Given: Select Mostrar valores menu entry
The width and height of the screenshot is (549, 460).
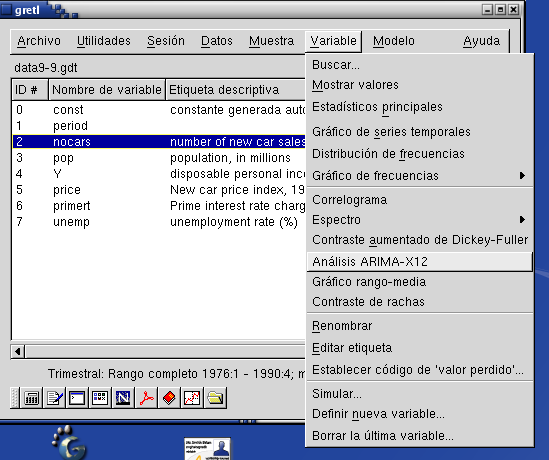Looking at the screenshot, I should pos(419,85).
